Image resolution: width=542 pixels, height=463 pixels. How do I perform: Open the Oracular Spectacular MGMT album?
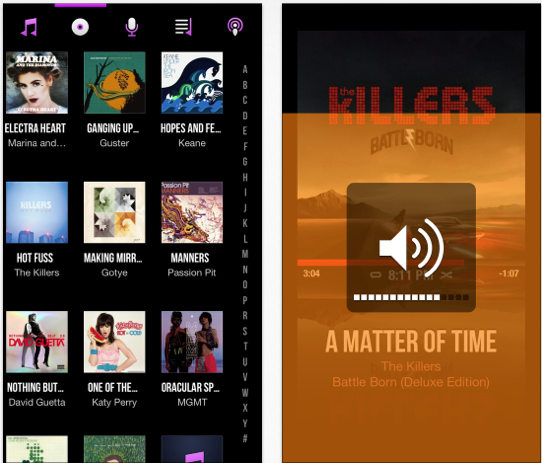click(192, 342)
